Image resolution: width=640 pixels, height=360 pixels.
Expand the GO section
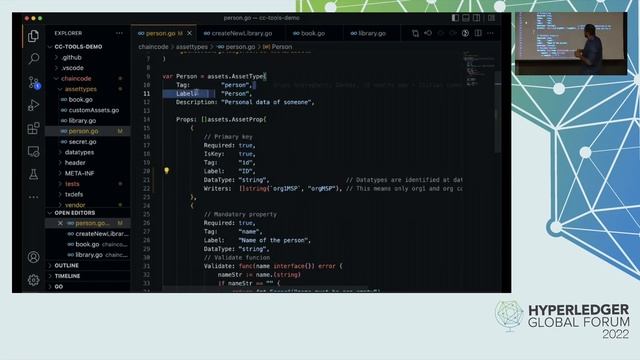(x=58, y=287)
